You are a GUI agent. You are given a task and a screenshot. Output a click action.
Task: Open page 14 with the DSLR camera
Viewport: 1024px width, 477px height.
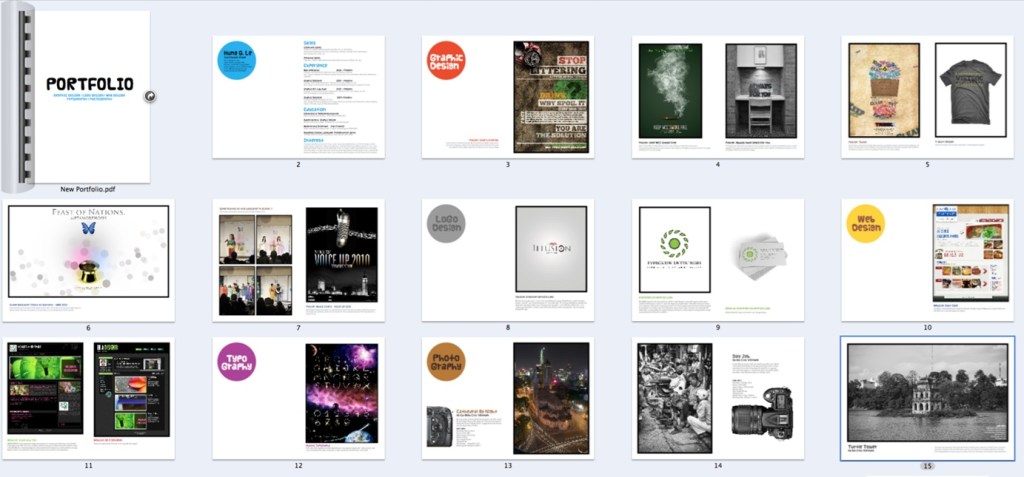pyautogui.click(x=718, y=398)
